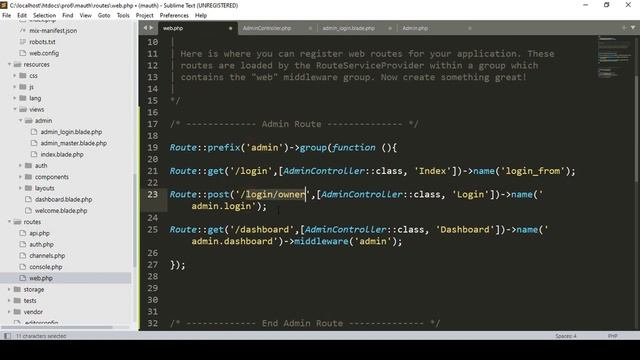Click 'login_from' text on line 21

click(532, 171)
